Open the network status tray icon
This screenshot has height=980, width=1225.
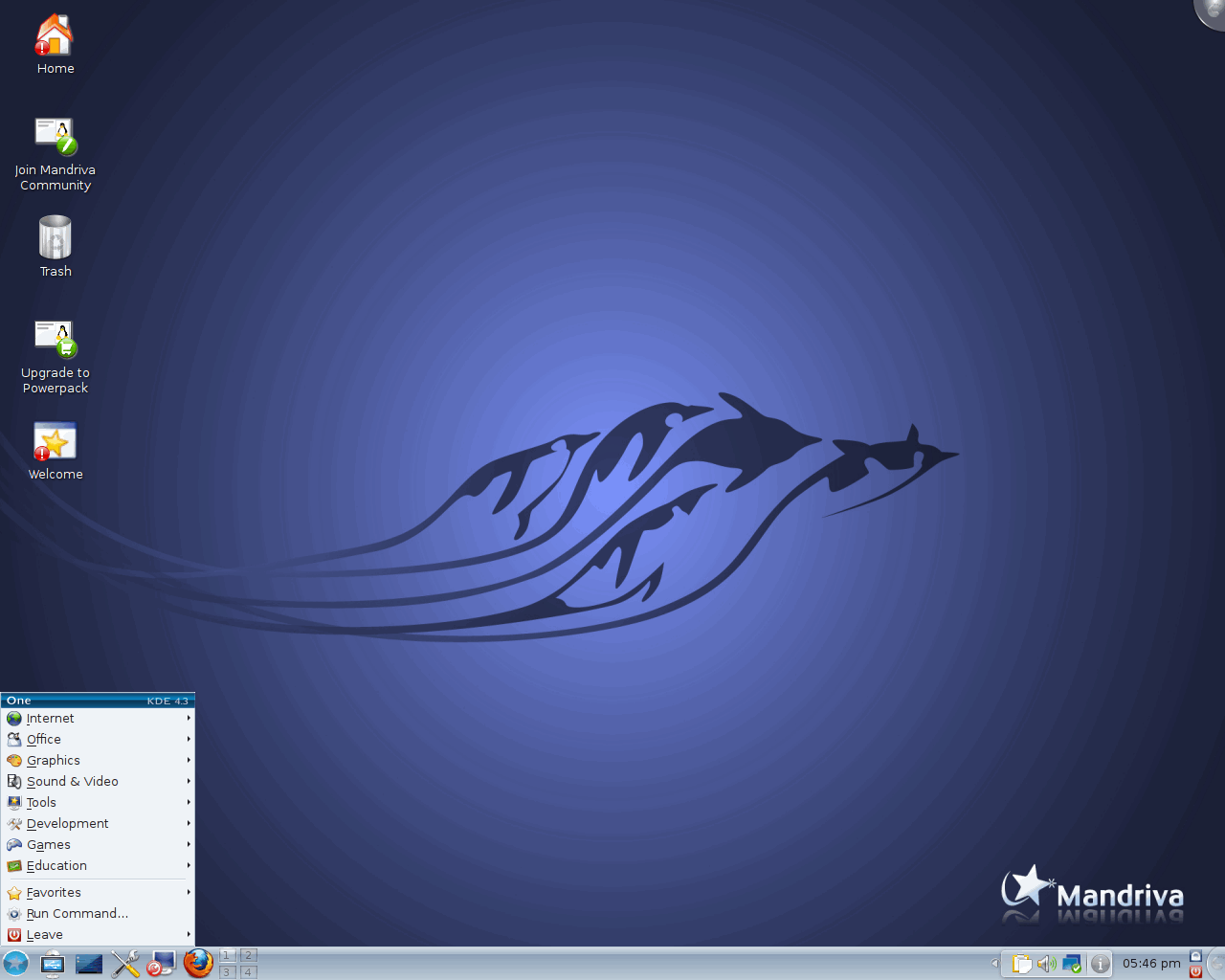coord(1073,964)
